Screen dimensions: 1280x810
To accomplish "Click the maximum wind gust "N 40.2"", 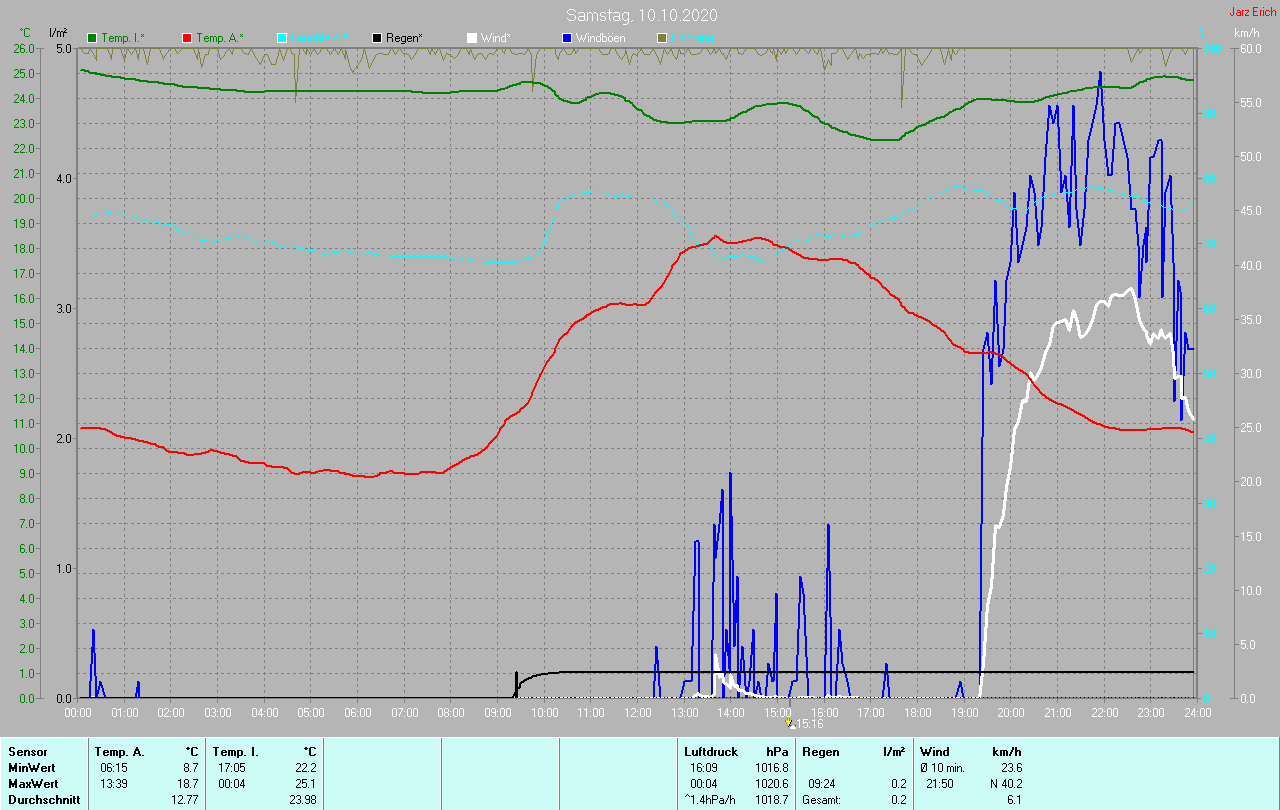I will 1005,784.
